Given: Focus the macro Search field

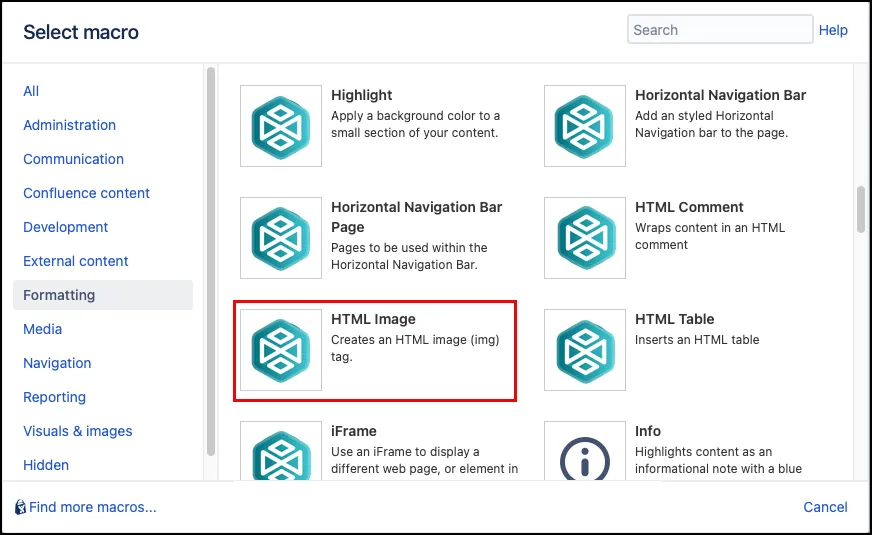Looking at the screenshot, I should point(720,29).
